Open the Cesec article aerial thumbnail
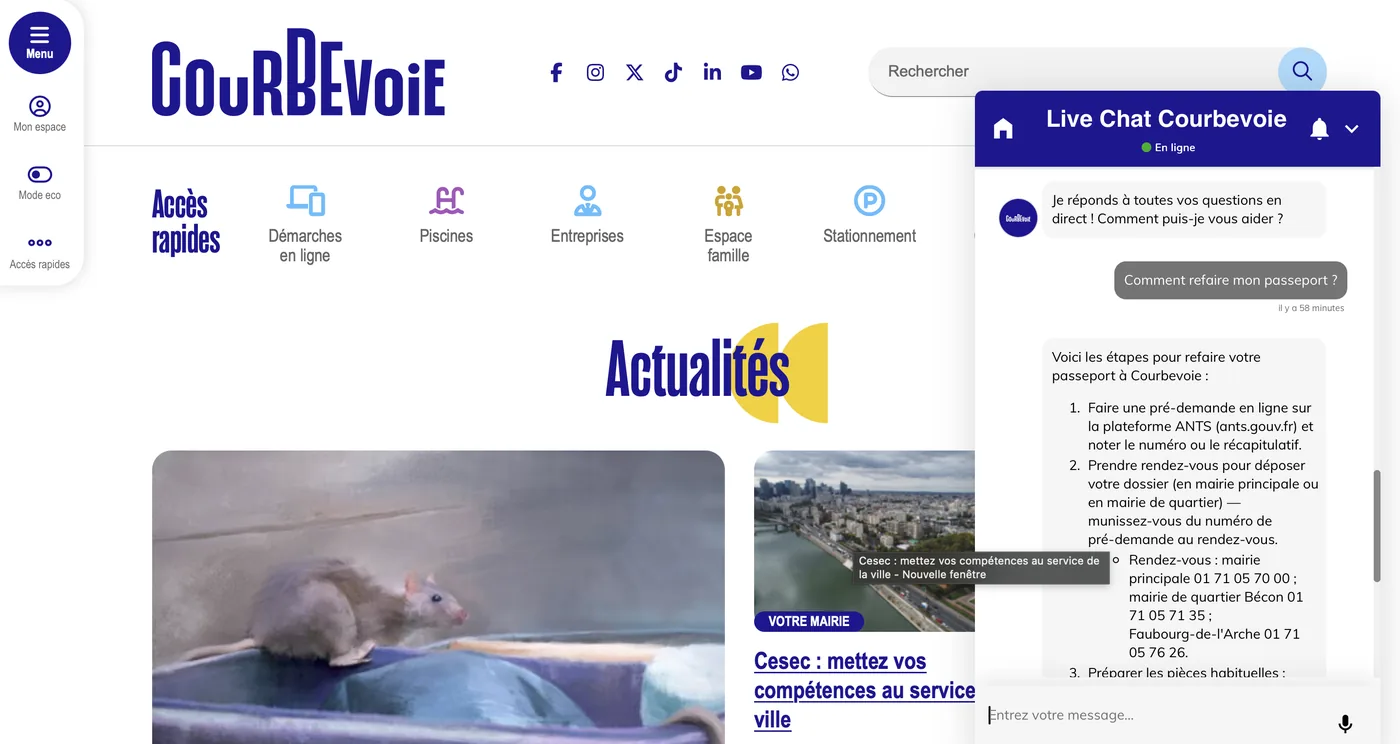The image size is (1400, 744). click(864, 540)
